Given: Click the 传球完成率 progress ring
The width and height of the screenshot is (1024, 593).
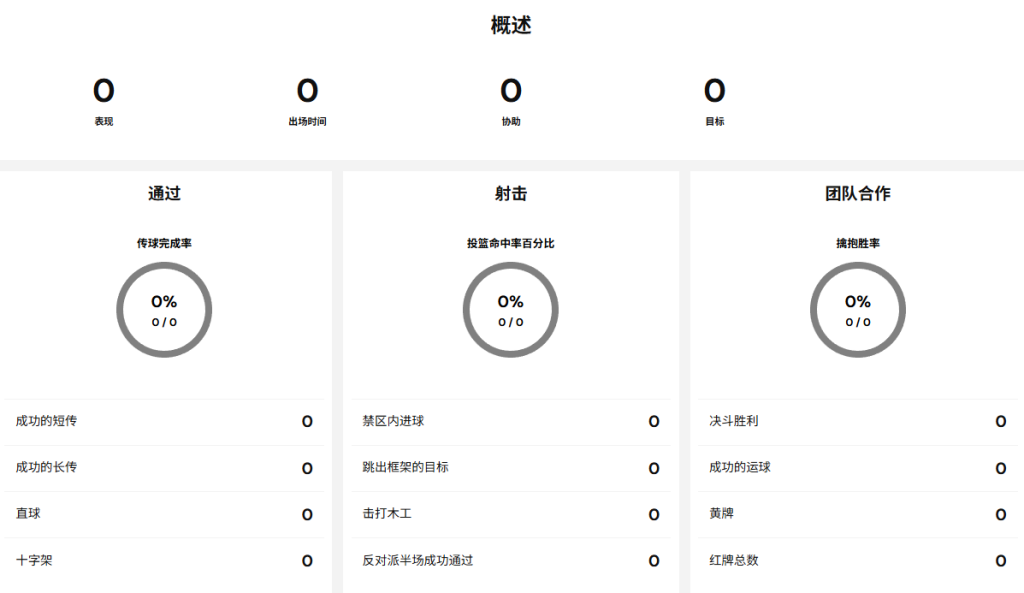Looking at the screenshot, I should (x=165, y=309).
